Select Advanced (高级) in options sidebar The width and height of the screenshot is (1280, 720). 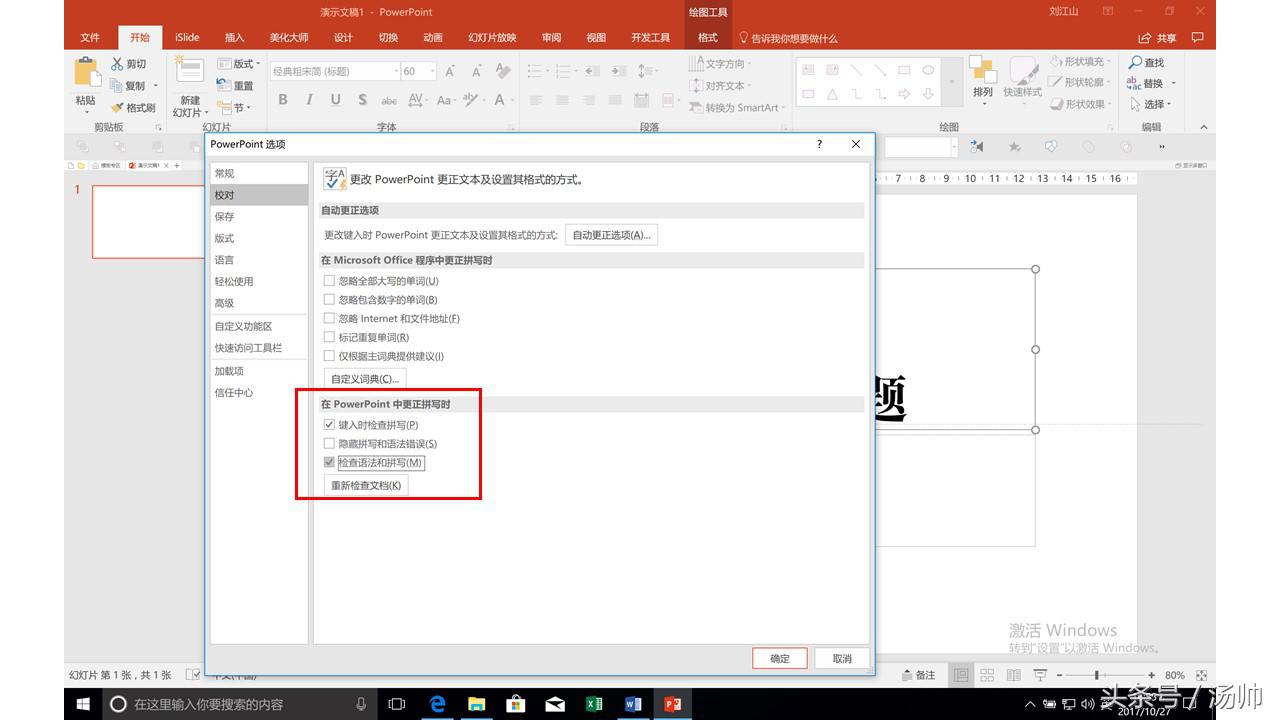(259, 303)
